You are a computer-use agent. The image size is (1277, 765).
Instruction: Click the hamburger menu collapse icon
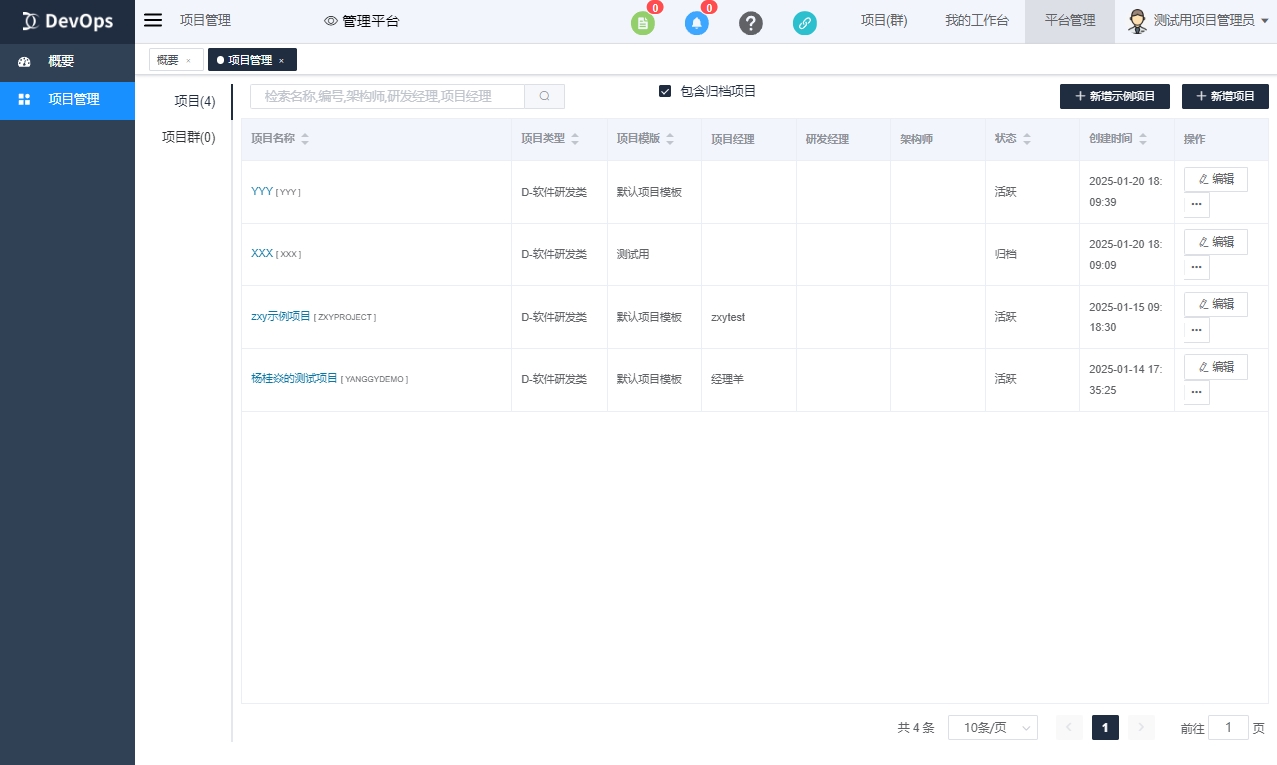point(153,20)
